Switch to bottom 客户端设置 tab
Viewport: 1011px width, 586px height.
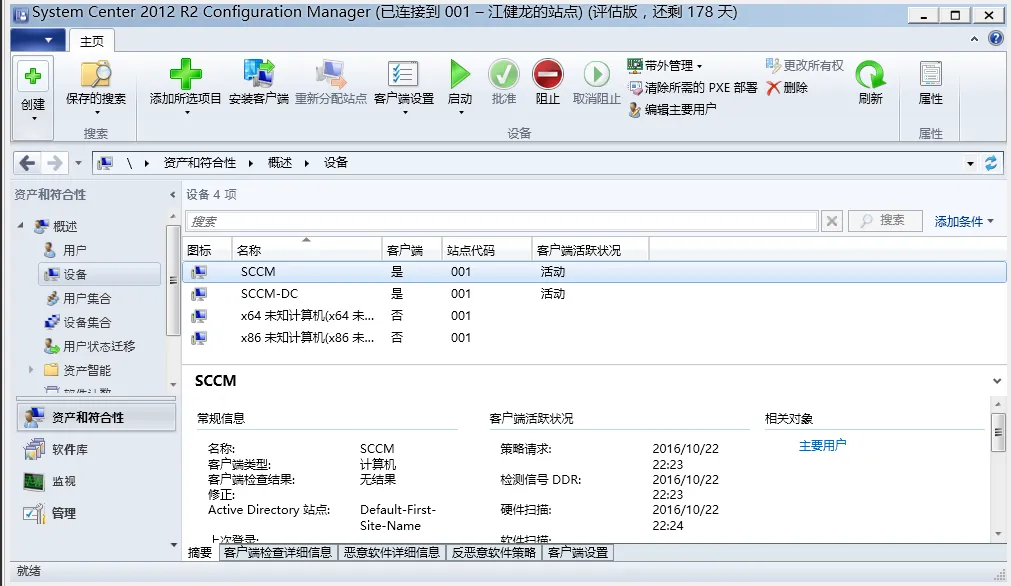coord(578,552)
